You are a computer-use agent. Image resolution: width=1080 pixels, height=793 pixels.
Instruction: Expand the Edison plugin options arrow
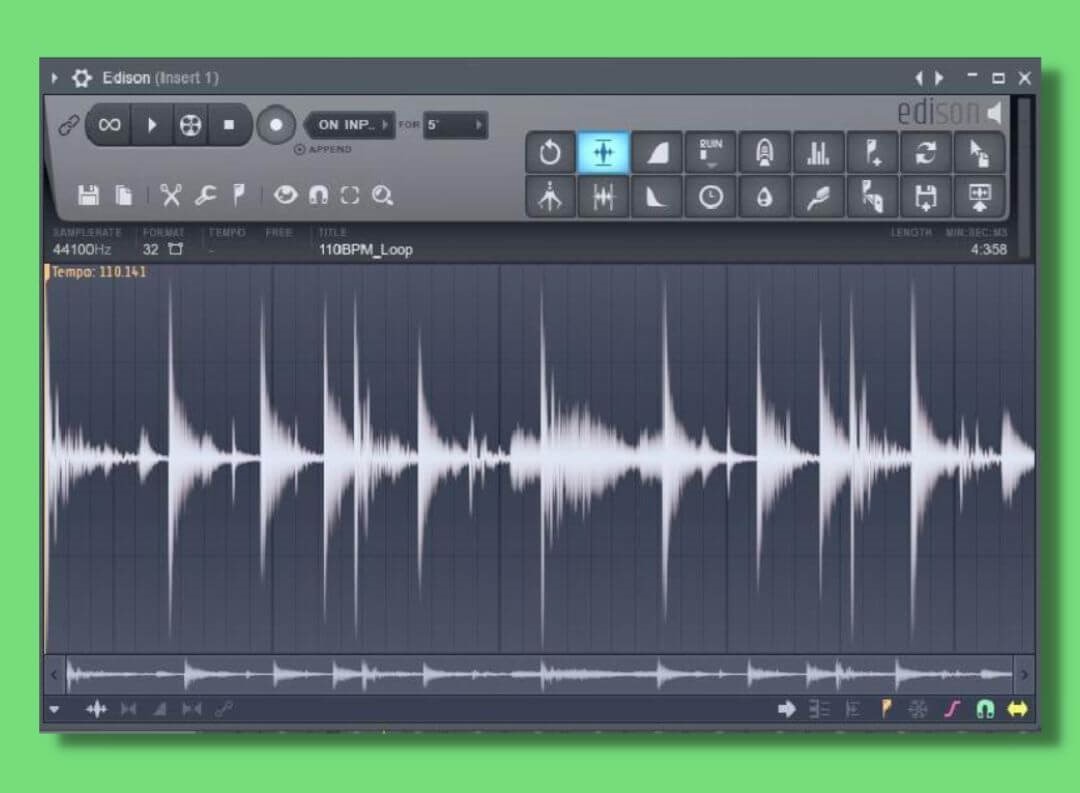tap(55, 78)
